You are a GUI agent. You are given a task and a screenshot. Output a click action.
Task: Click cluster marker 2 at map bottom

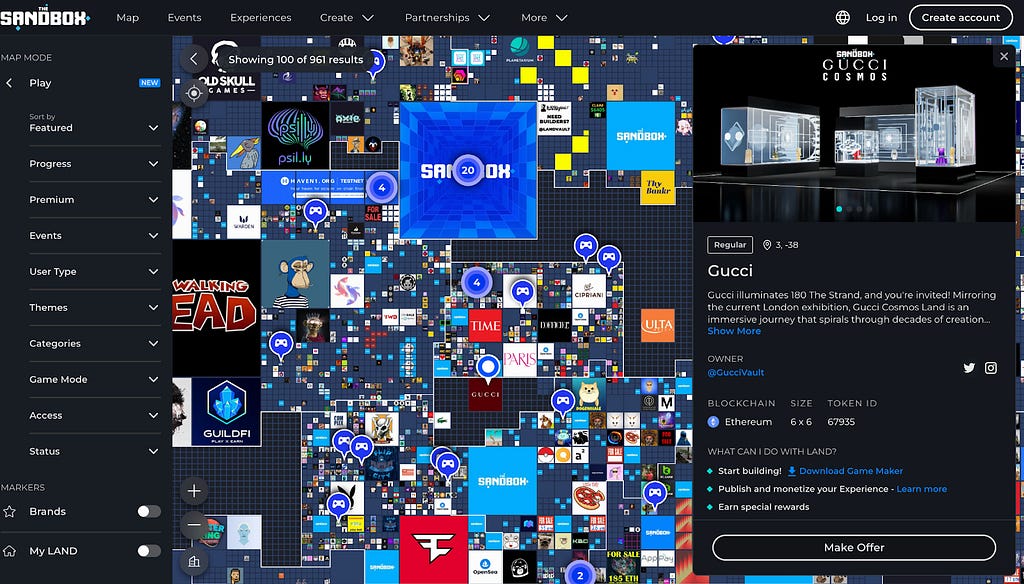[x=579, y=575]
